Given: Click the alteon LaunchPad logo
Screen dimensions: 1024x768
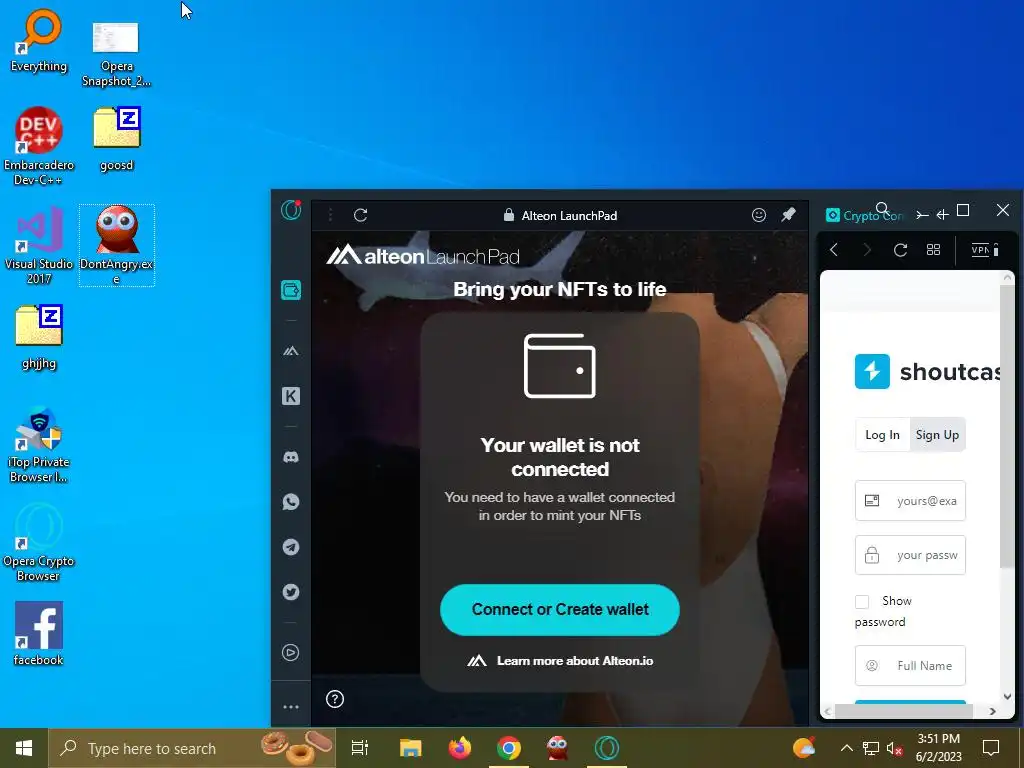Looking at the screenshot, I should [x=423, y=255].
